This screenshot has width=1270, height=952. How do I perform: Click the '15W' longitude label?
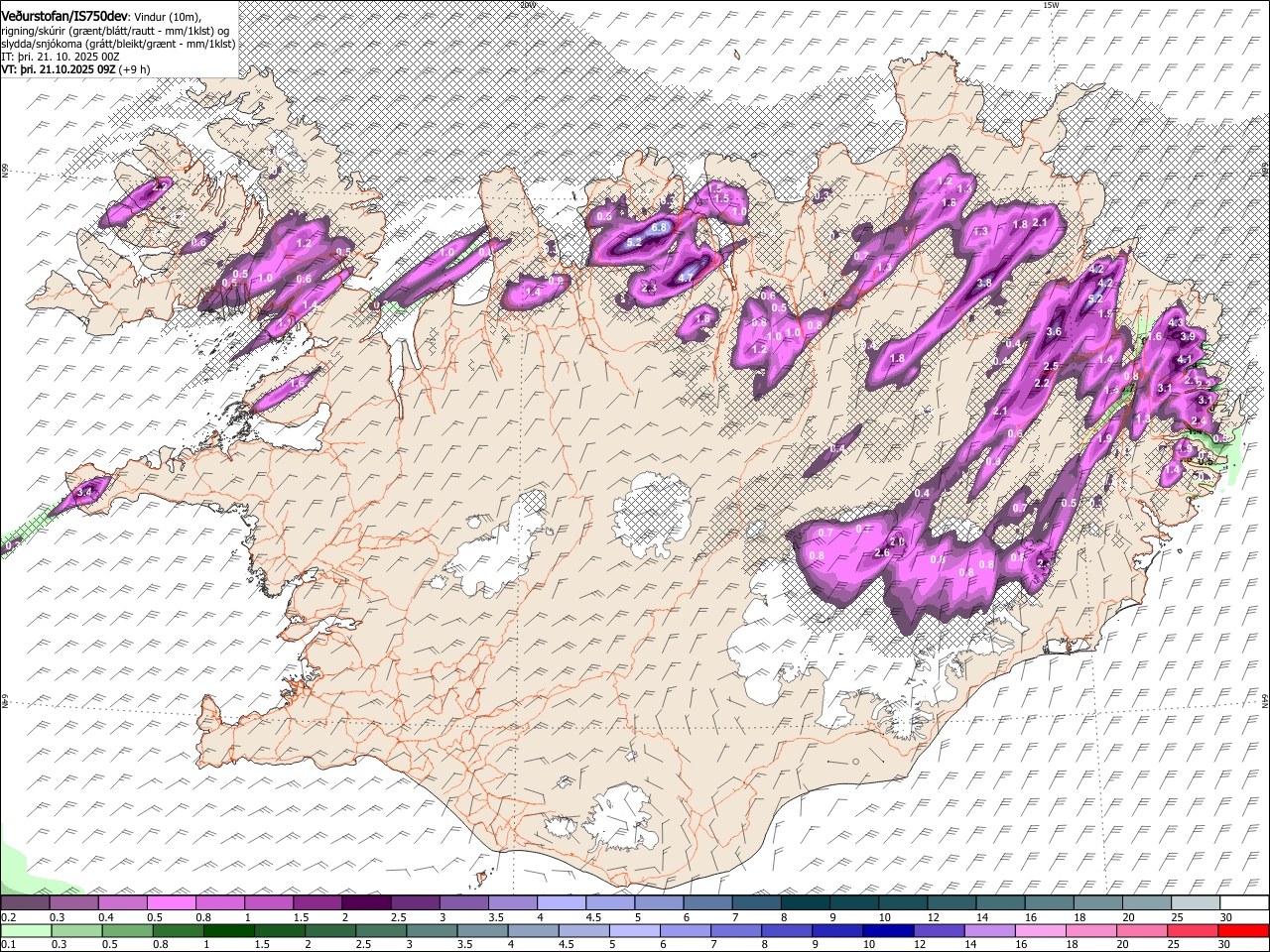pyautogui.click(x=1051, y=5)
